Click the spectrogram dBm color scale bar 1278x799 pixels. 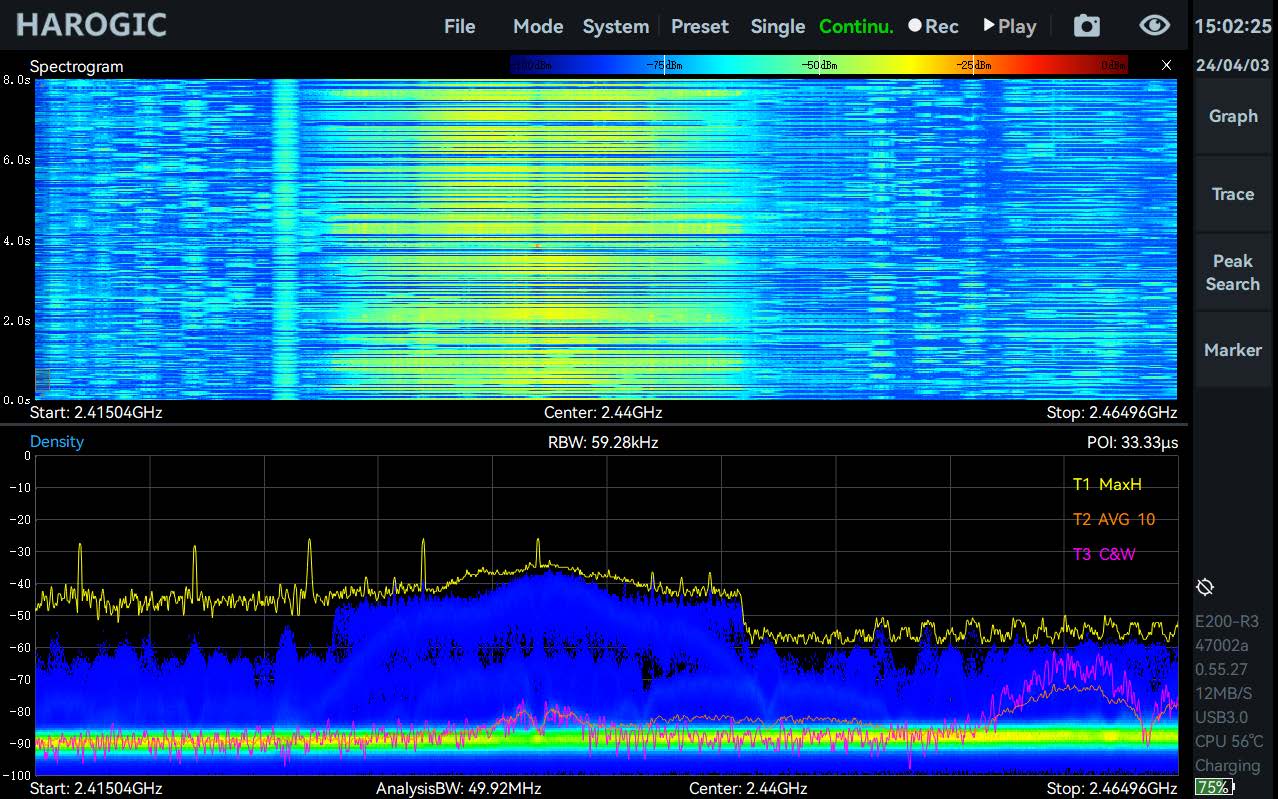(x=818, y=65)
